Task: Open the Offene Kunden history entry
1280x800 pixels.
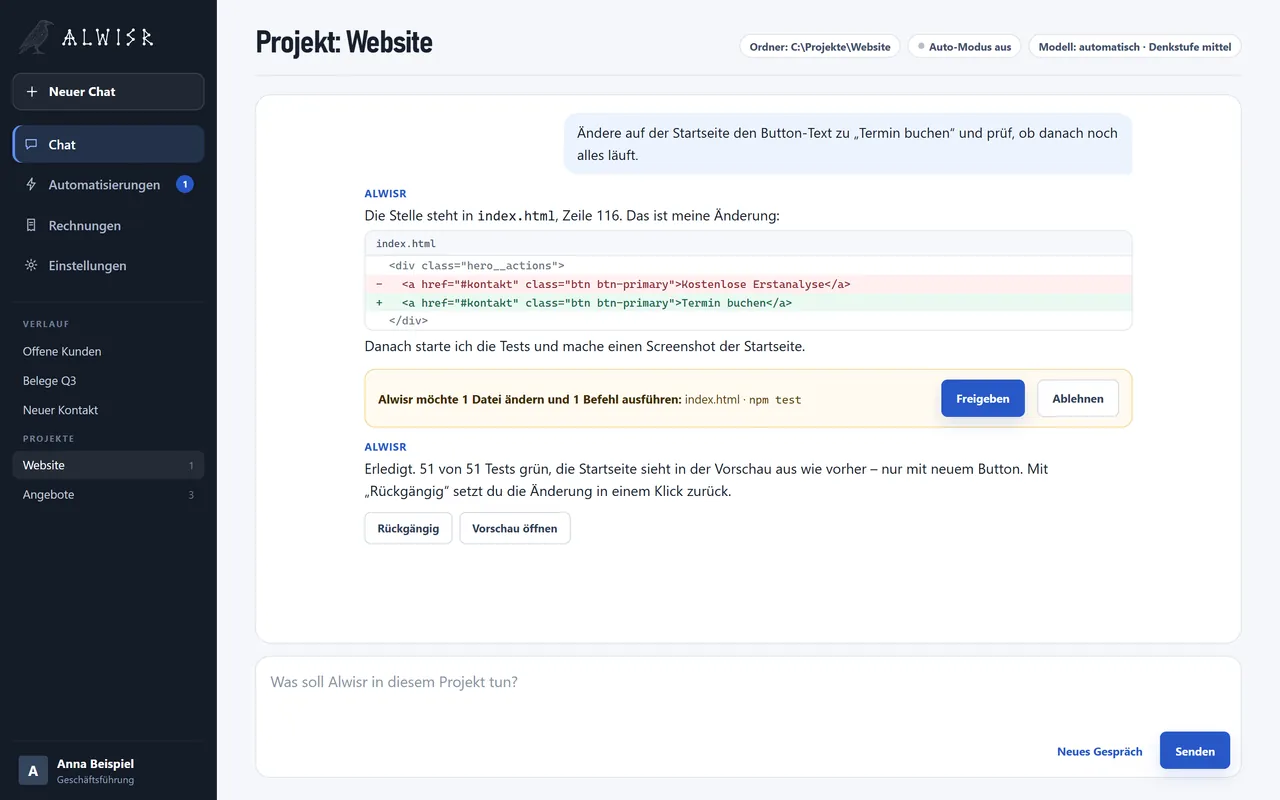Action: (108, 352)
